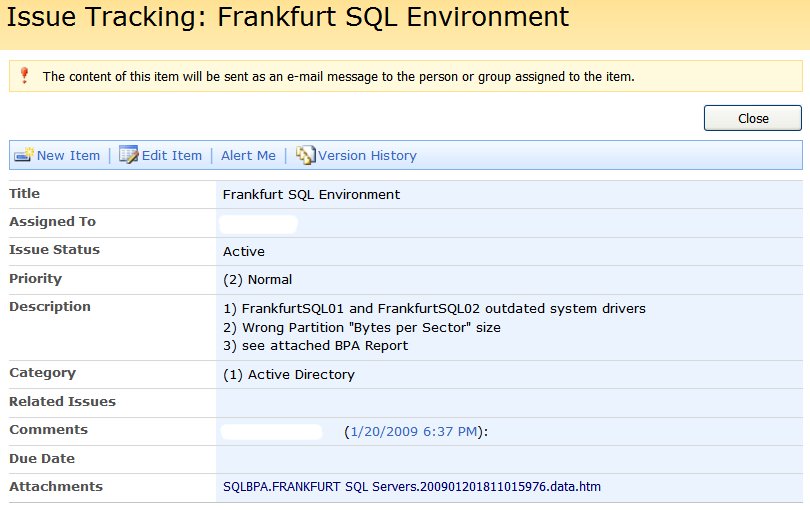
Task: Click the Wrong Partition Bytes per Sector line
Action: 362,328
